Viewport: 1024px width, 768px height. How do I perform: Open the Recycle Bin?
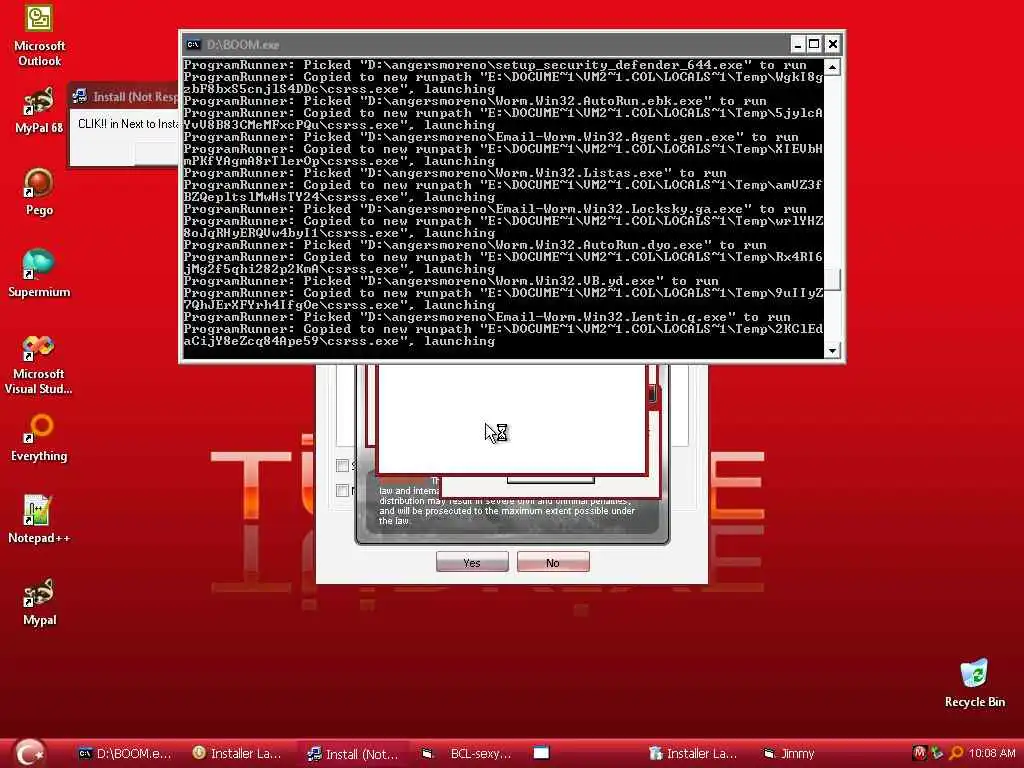(974, 684)
